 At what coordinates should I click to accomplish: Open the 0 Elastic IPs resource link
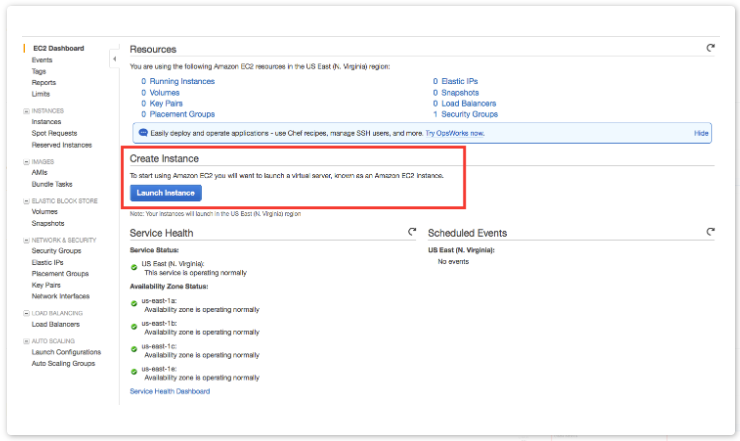tap(455, 81)
